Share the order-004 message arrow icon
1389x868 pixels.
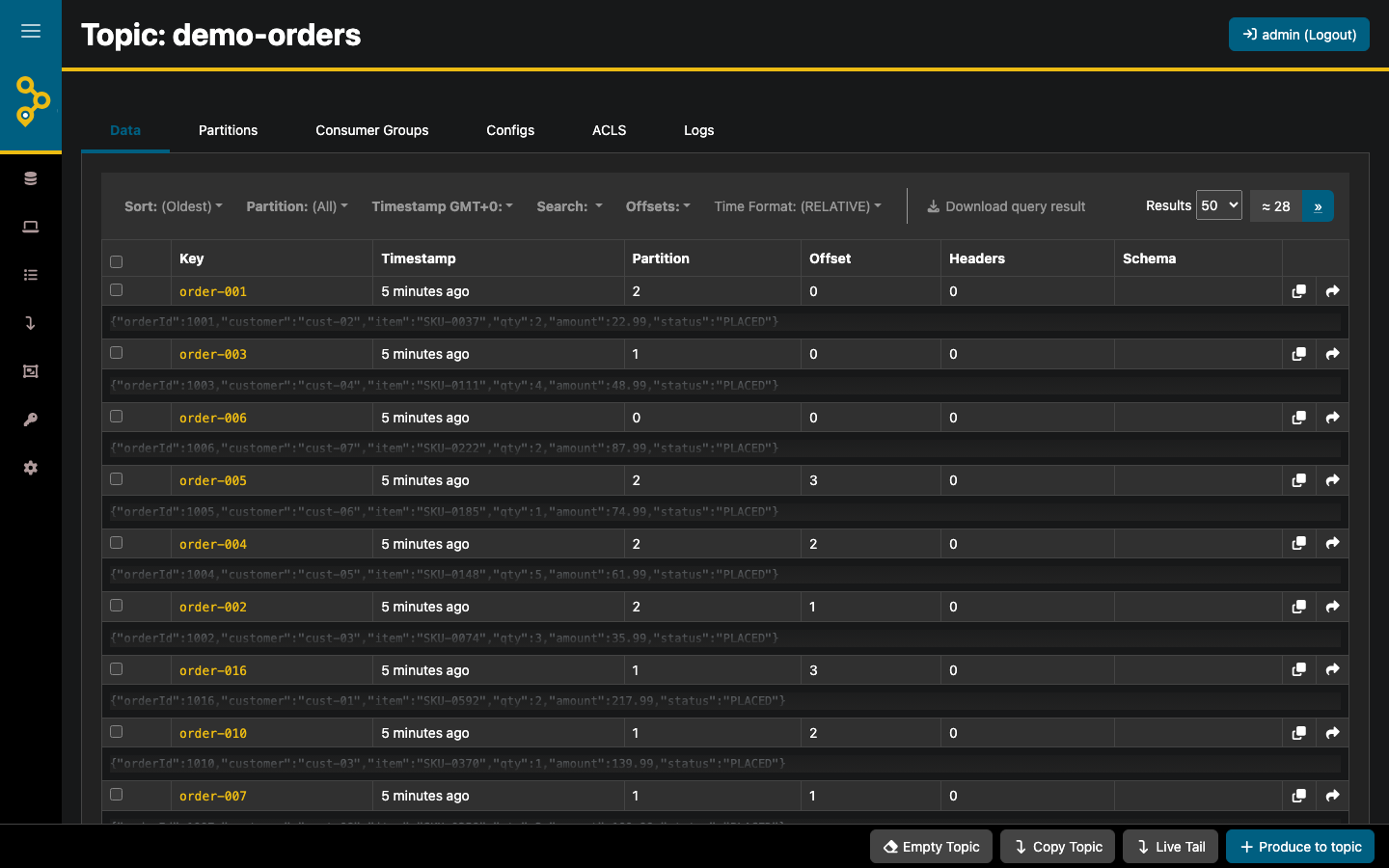tap(1332, 544)
